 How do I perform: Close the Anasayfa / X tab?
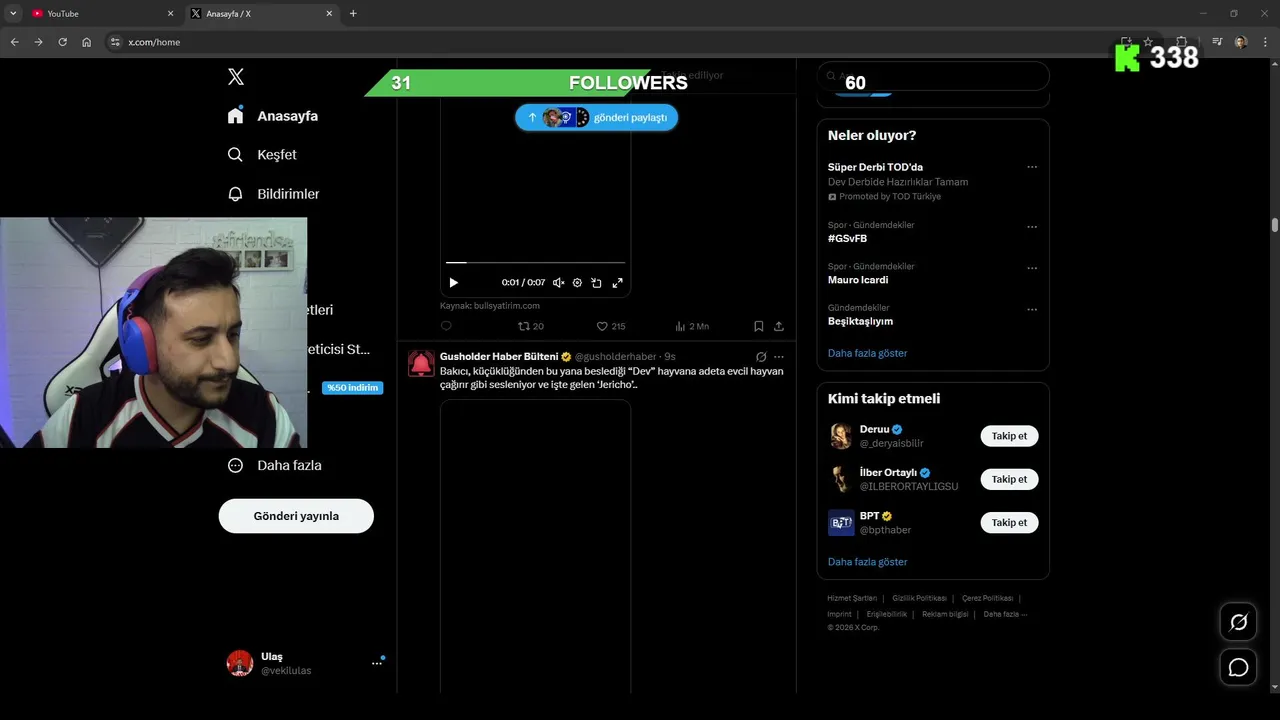coord(329,14)
